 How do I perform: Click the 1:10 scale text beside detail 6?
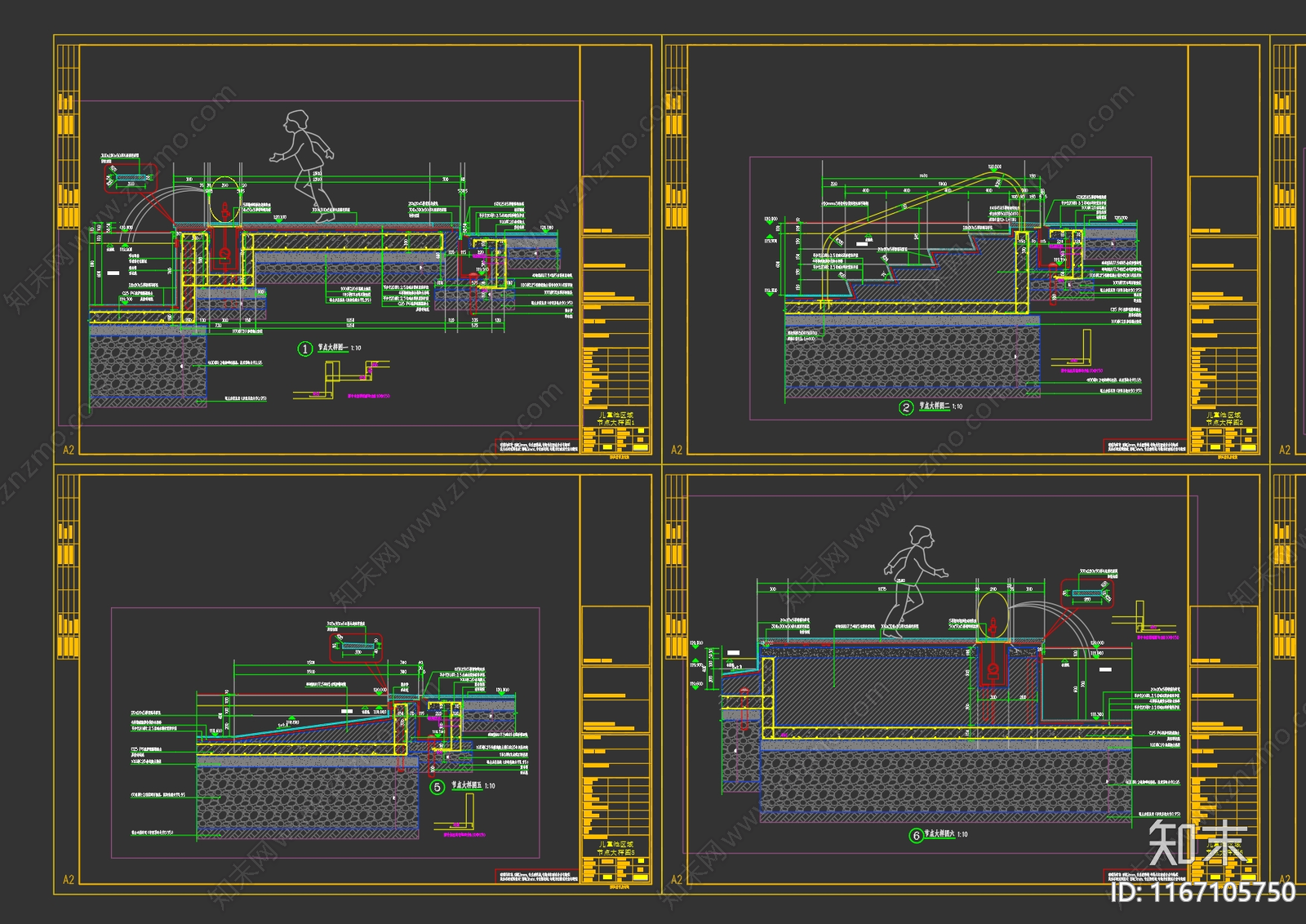(x=963, y=834)
